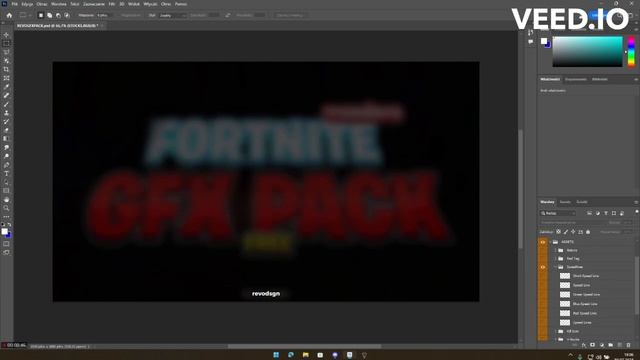Collapse the ASSETS group arrow
The height and width of the screenshot is (360, 640).
[550, 242]
